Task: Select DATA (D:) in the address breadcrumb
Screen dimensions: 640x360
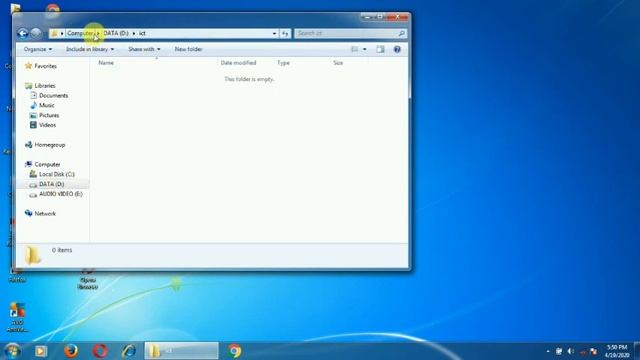Action: 116,33
